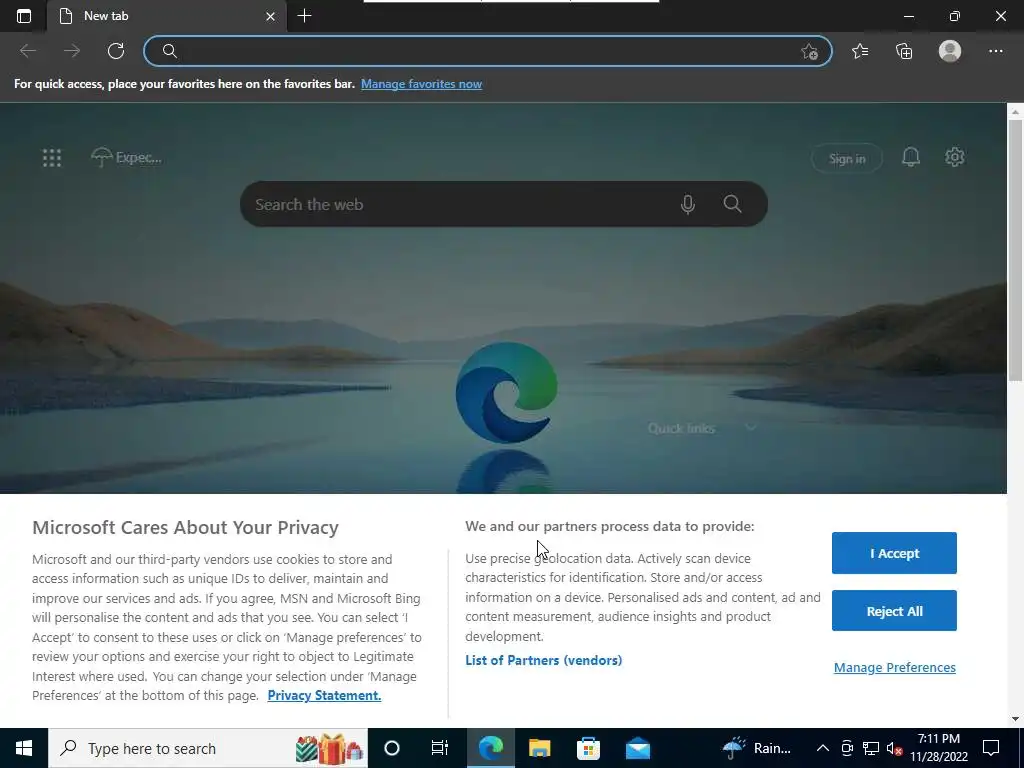Screen dimensions: 1024x768
Task: Click Microsoft Edge taskbar icon
Action: 490,748
